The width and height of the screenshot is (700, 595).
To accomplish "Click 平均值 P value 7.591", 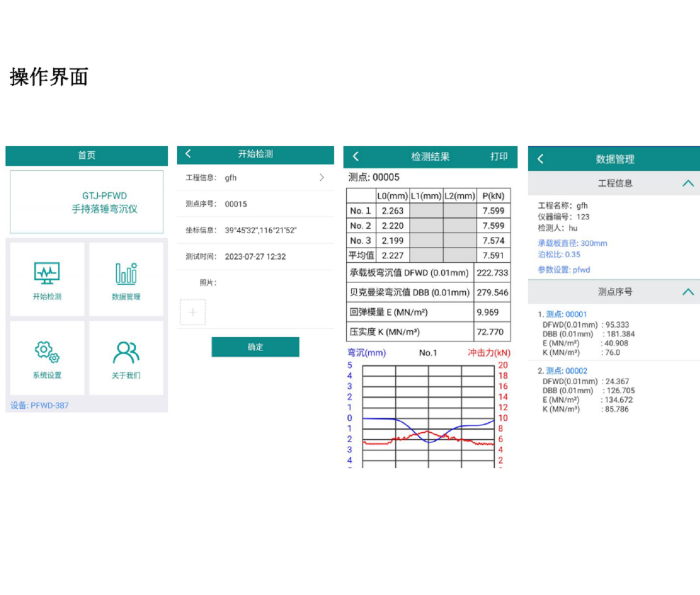I will pos(493,255).
